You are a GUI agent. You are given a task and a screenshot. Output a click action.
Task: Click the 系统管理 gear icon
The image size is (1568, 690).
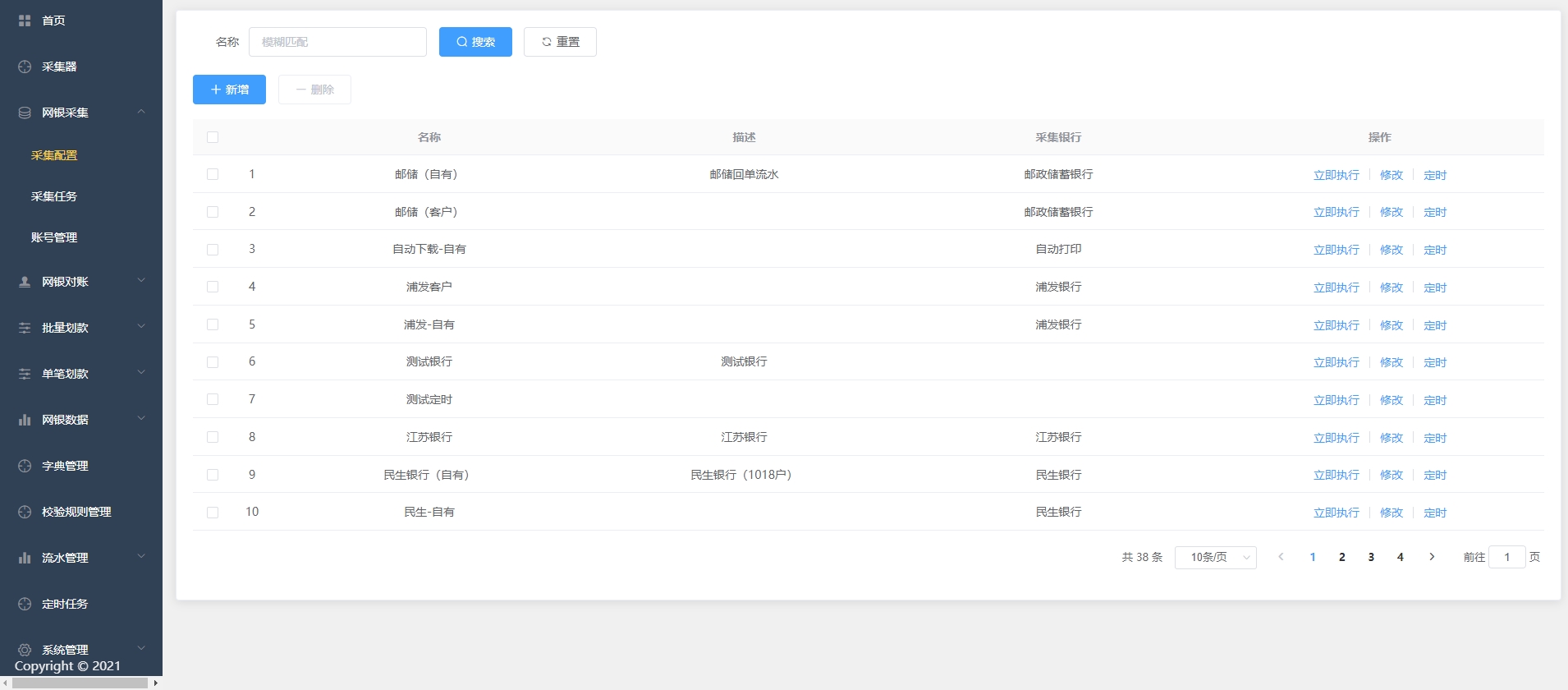click(25, 650)
